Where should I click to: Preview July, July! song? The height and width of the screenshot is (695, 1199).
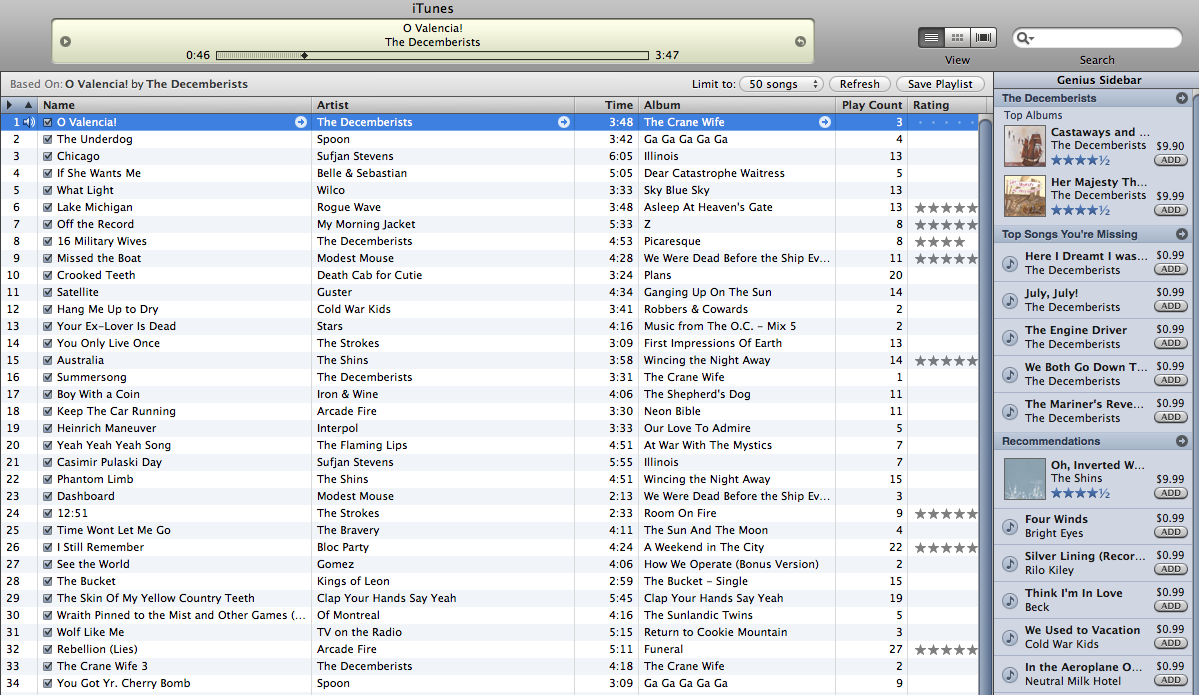pyautogui.click(x=1010, y=300)
